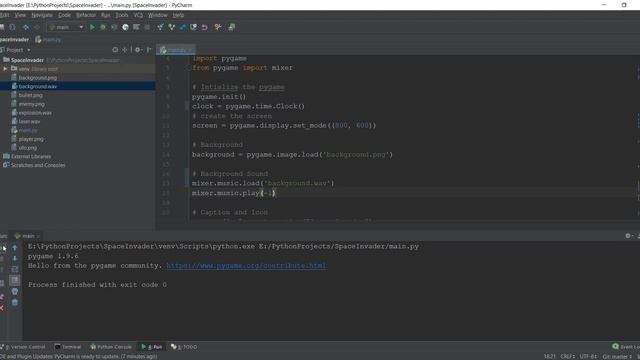Click the locate current file target icon

115,50
